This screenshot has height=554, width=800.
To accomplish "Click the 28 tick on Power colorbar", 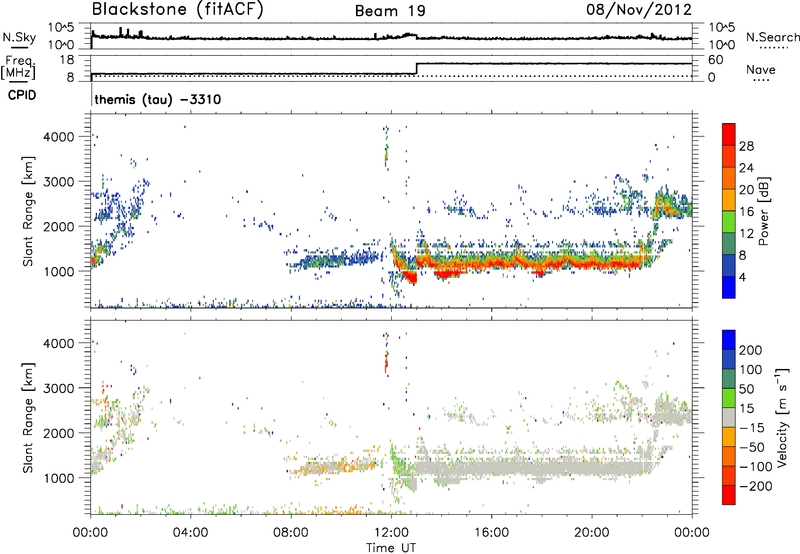I will (x=746, y=146).
